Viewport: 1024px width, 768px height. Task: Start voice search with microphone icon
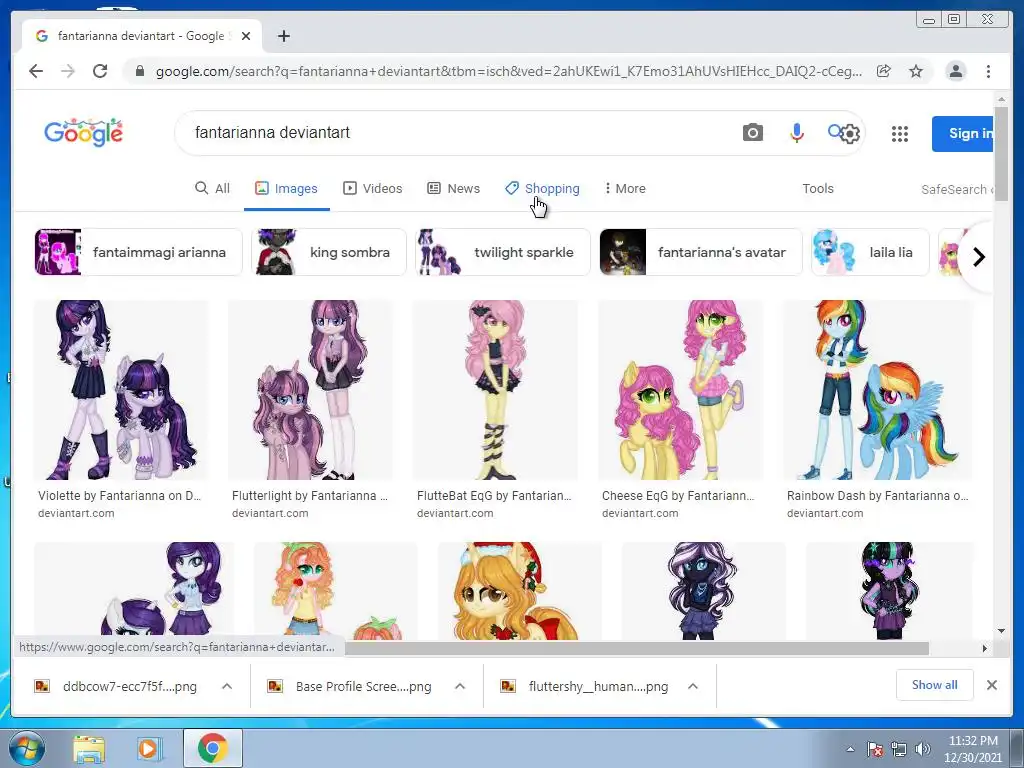(x=797, y=133)
